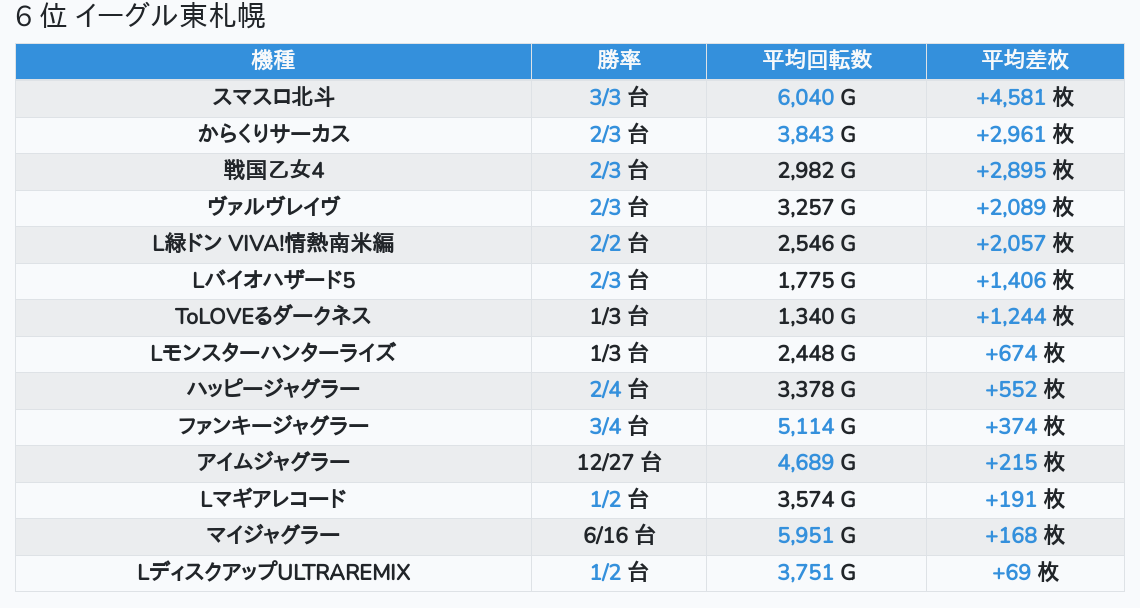Click the 平均差枚 column header
1140x608 pixels.
[x=1024, y=60]
